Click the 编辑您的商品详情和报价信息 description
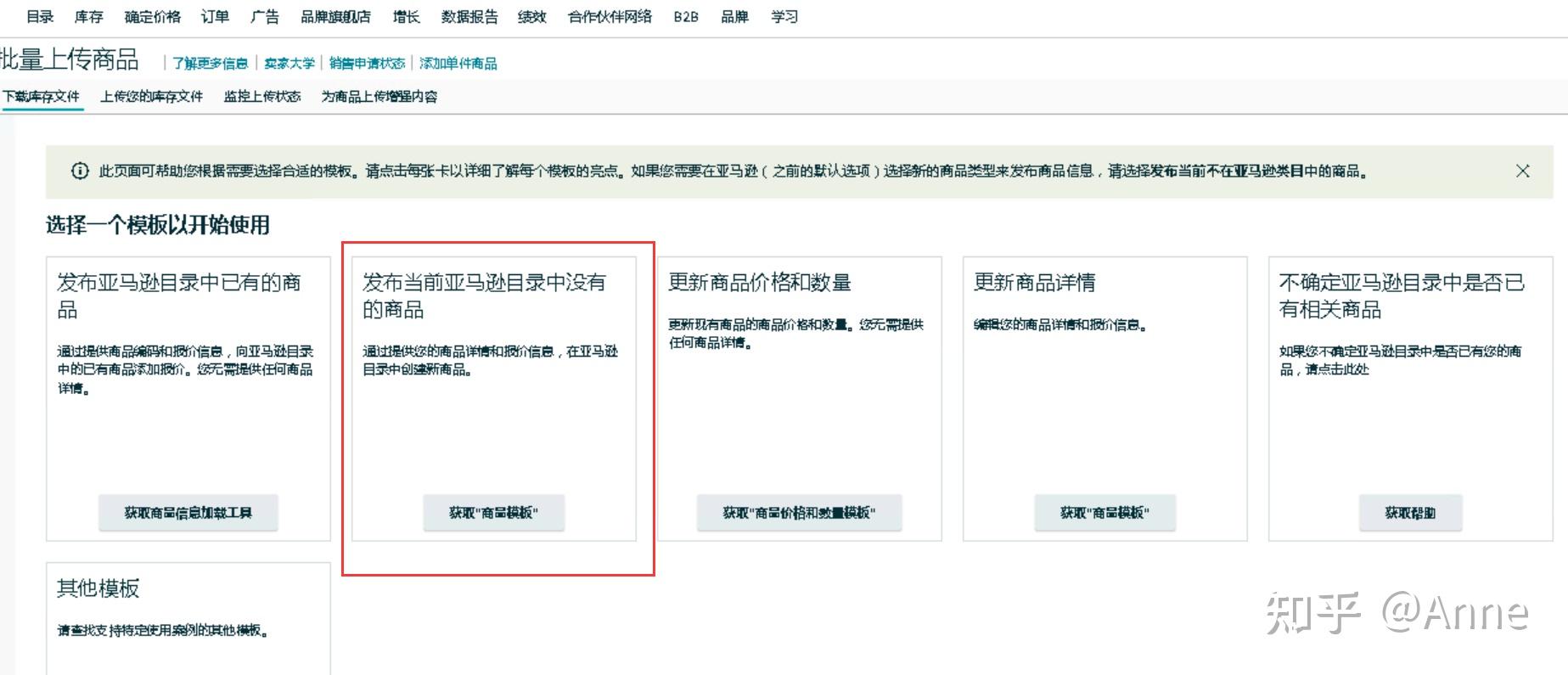This screenshot has width=1568, height=675. click(1060, 324)
